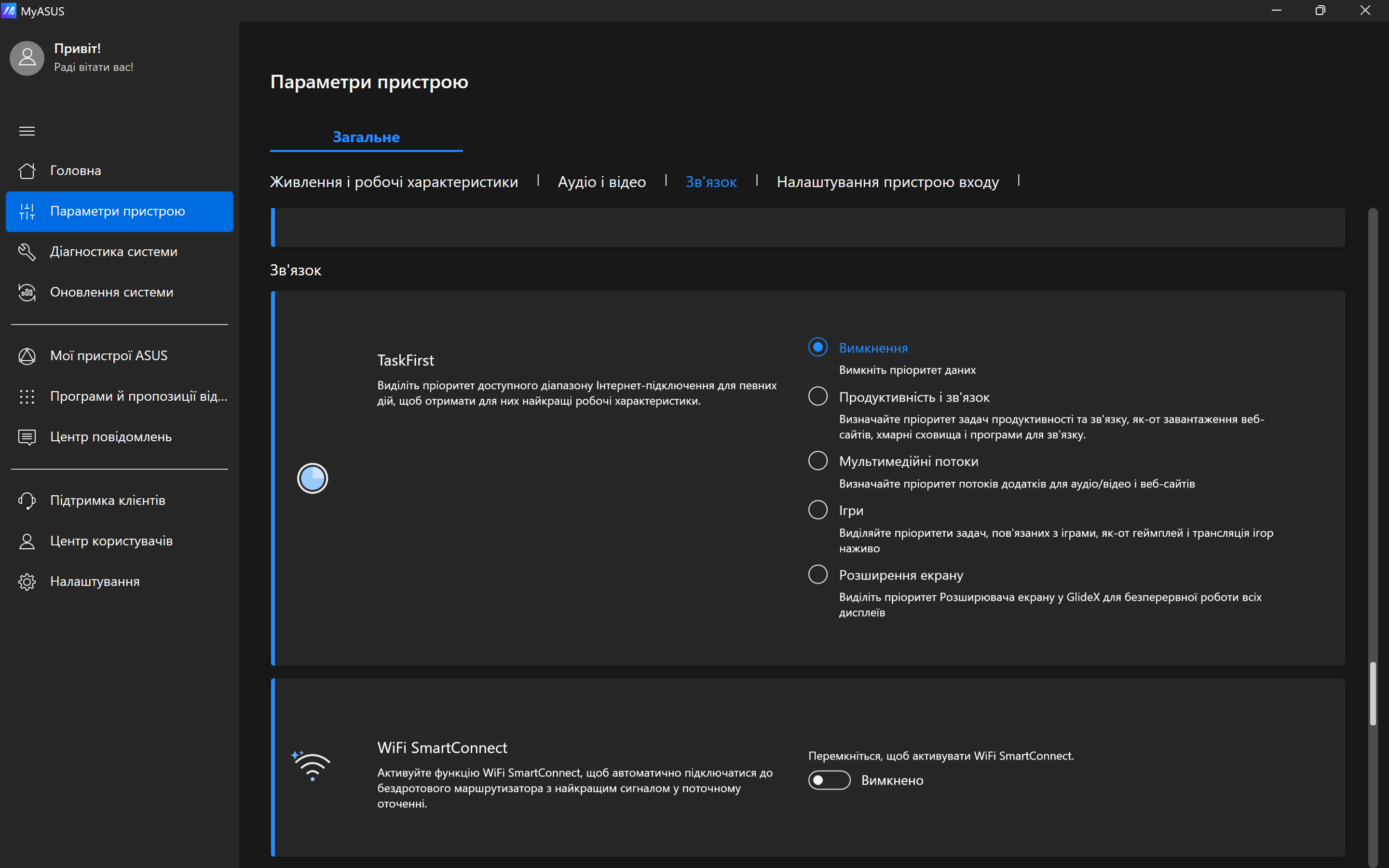Switch to the Живлення і робочі характеристики tab
1389x868 pixels.
pos(394,181)
